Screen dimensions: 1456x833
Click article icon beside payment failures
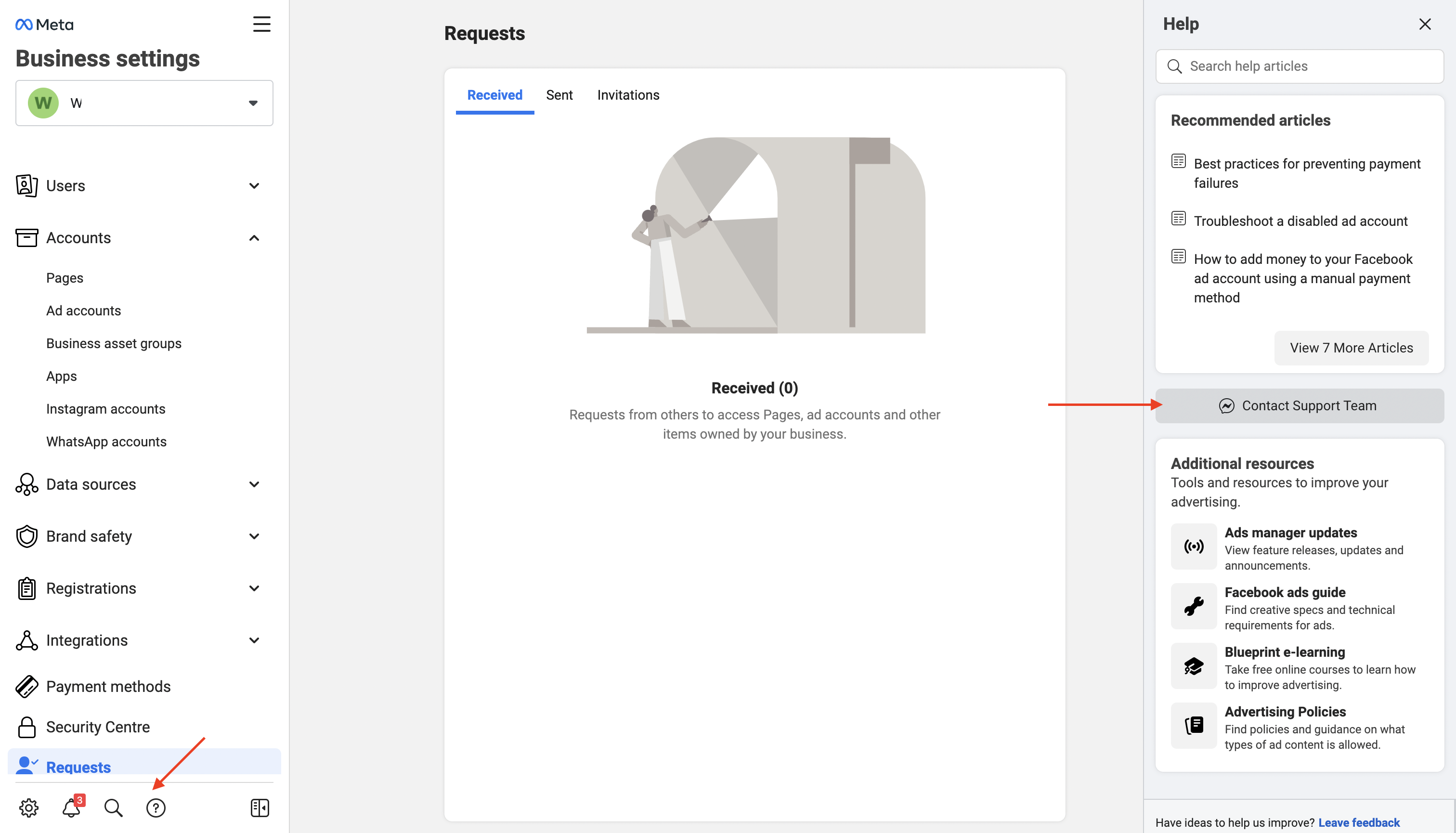1179,161
